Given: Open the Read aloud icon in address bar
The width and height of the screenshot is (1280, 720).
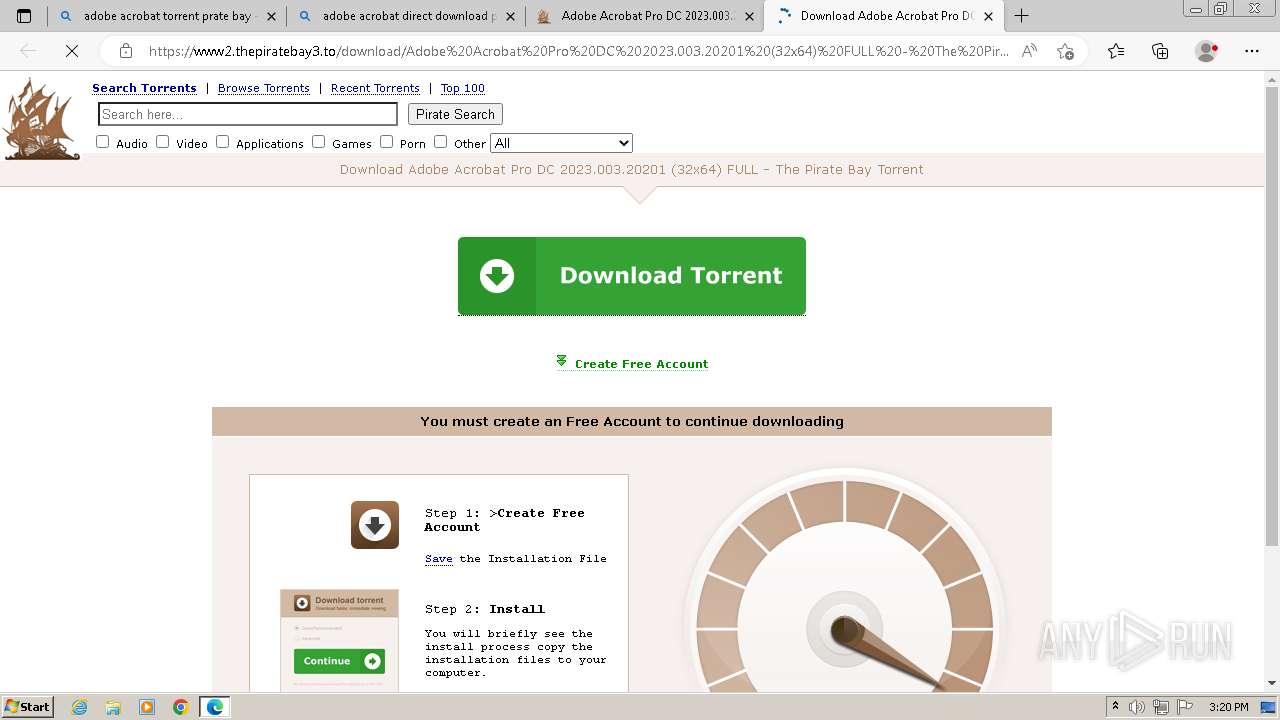Looking at the screenshot, I should click(1029, 51).
